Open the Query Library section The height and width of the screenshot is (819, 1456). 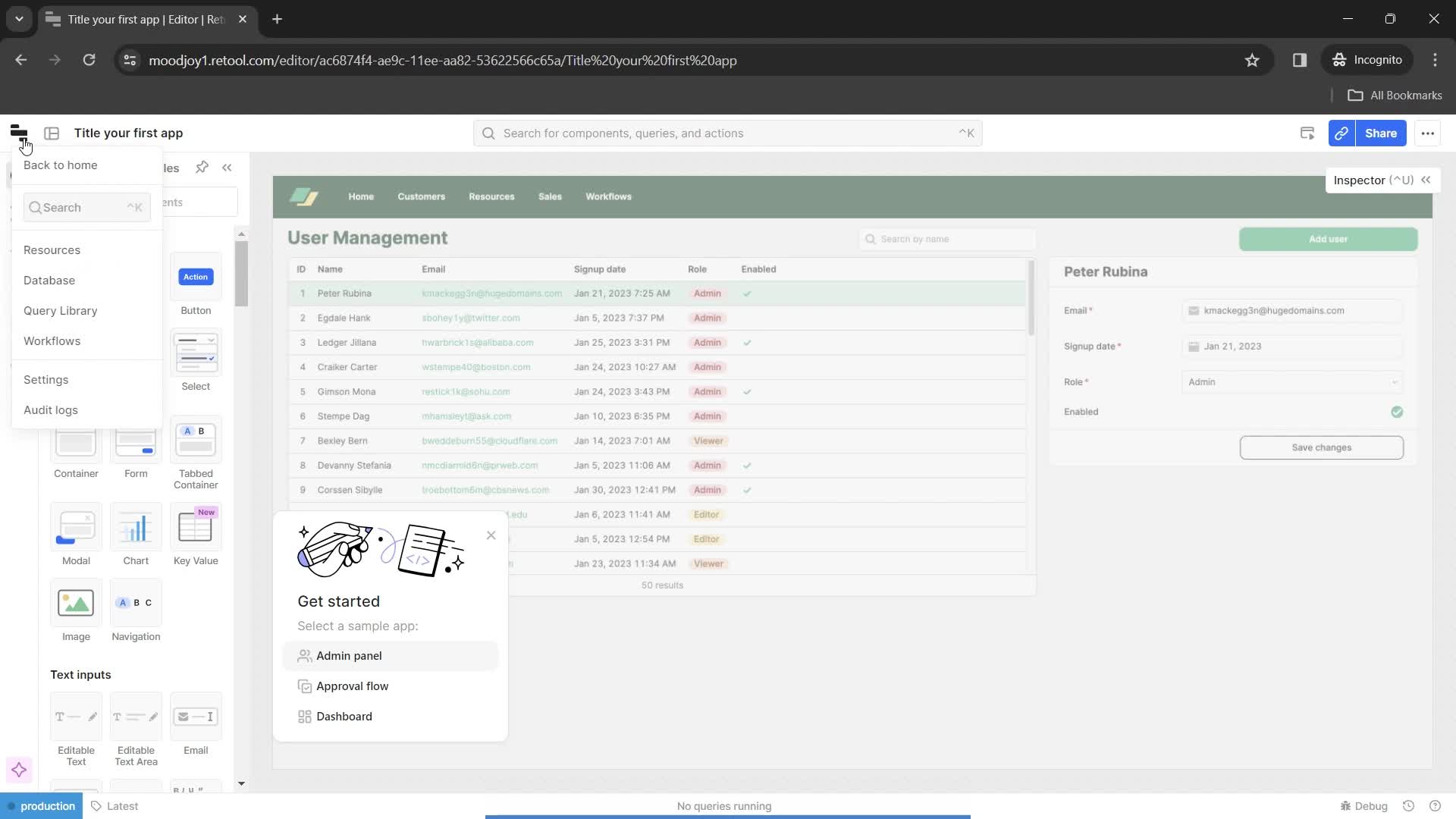point(60,311)
